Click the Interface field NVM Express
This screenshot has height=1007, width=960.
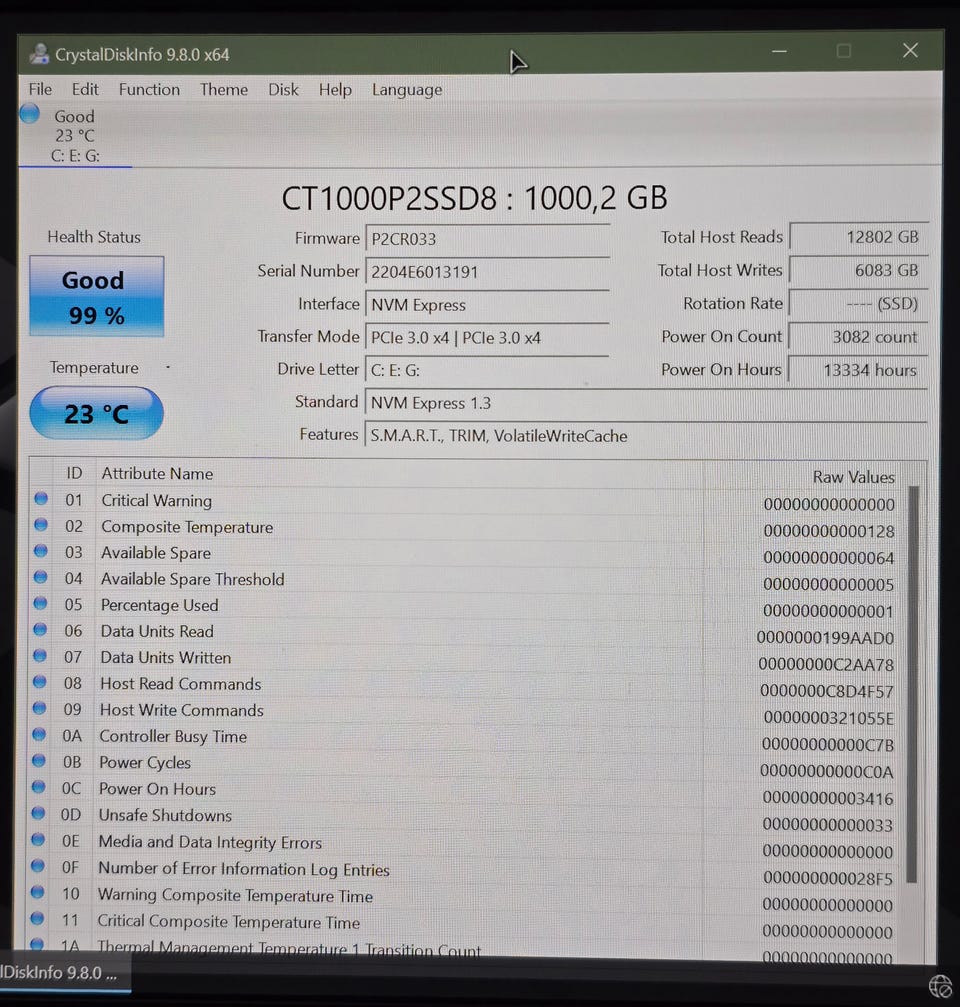(487, 304)
